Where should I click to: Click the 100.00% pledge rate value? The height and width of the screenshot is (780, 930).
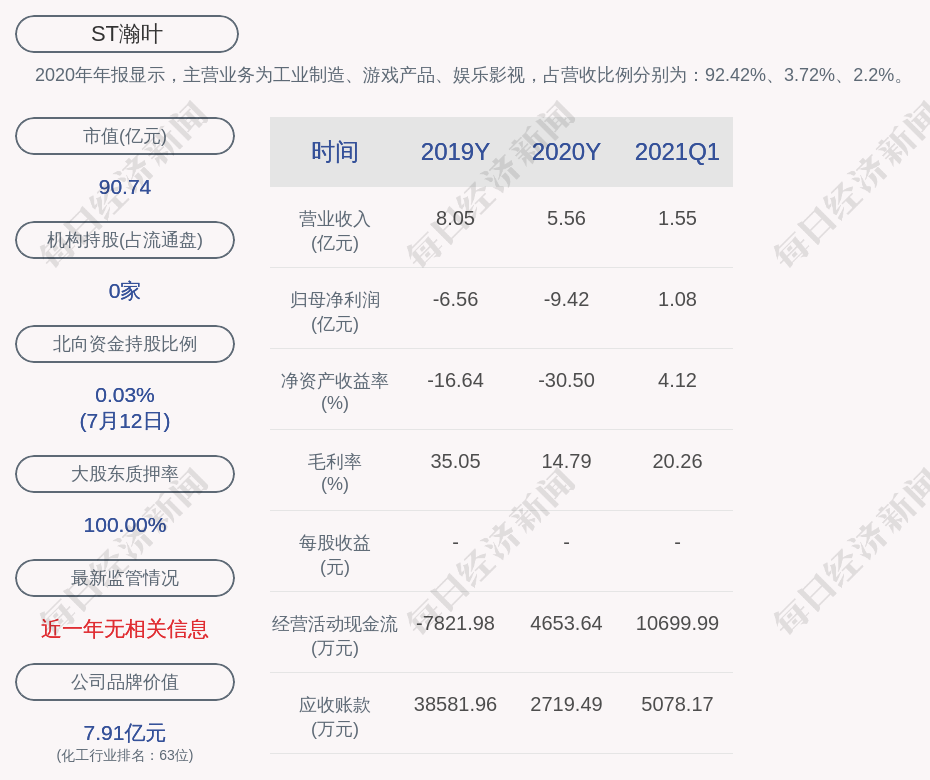124,523
